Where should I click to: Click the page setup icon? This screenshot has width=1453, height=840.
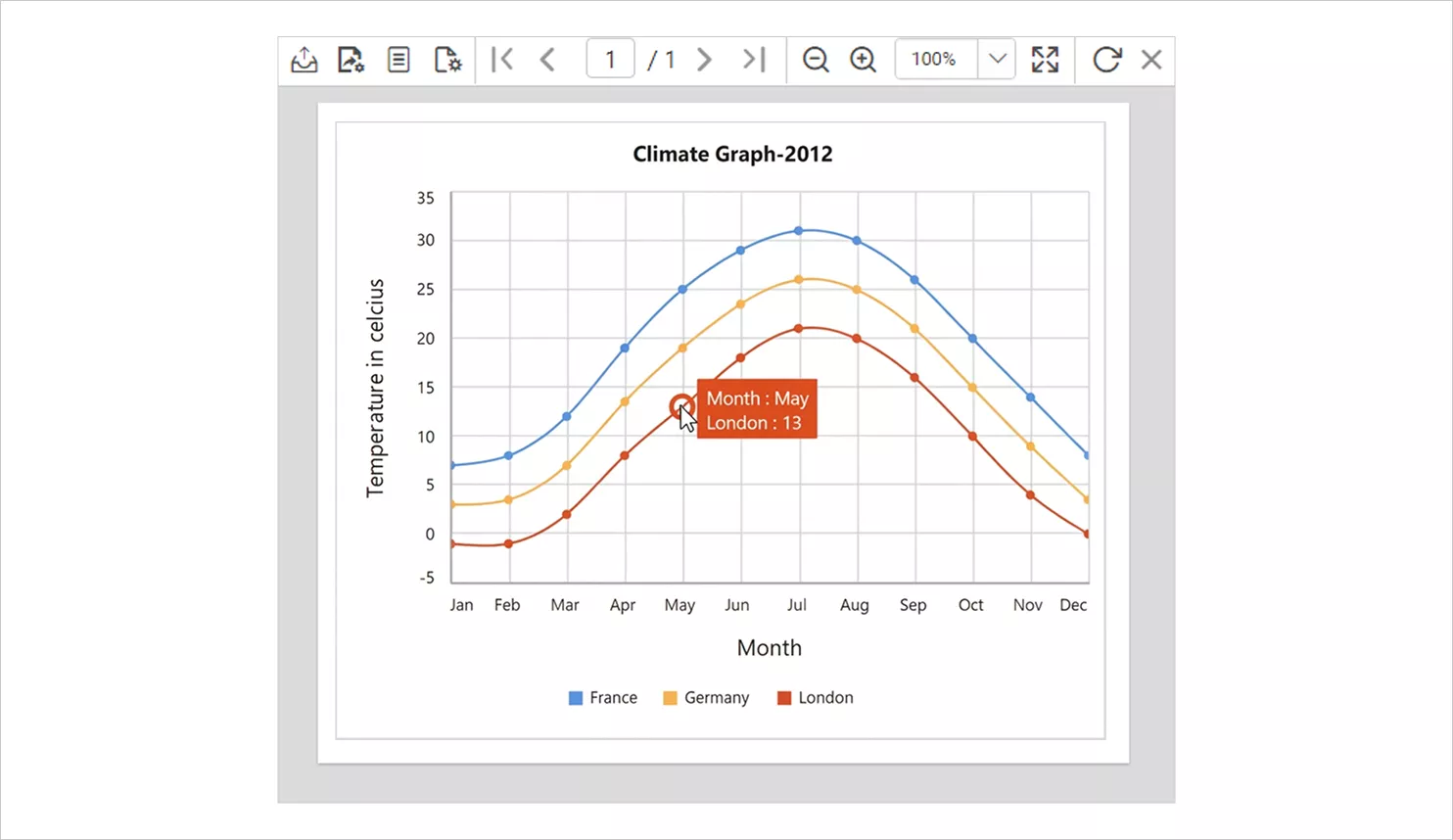[x=446, y=59]
